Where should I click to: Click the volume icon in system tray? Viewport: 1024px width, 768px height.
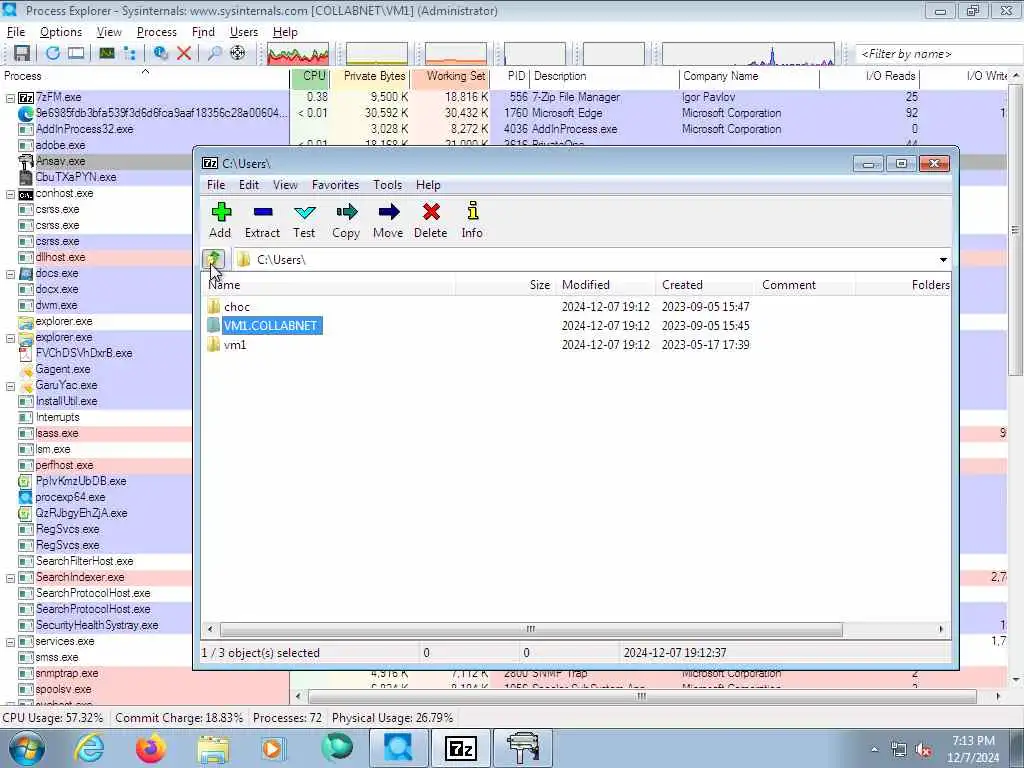click(924, 750)
